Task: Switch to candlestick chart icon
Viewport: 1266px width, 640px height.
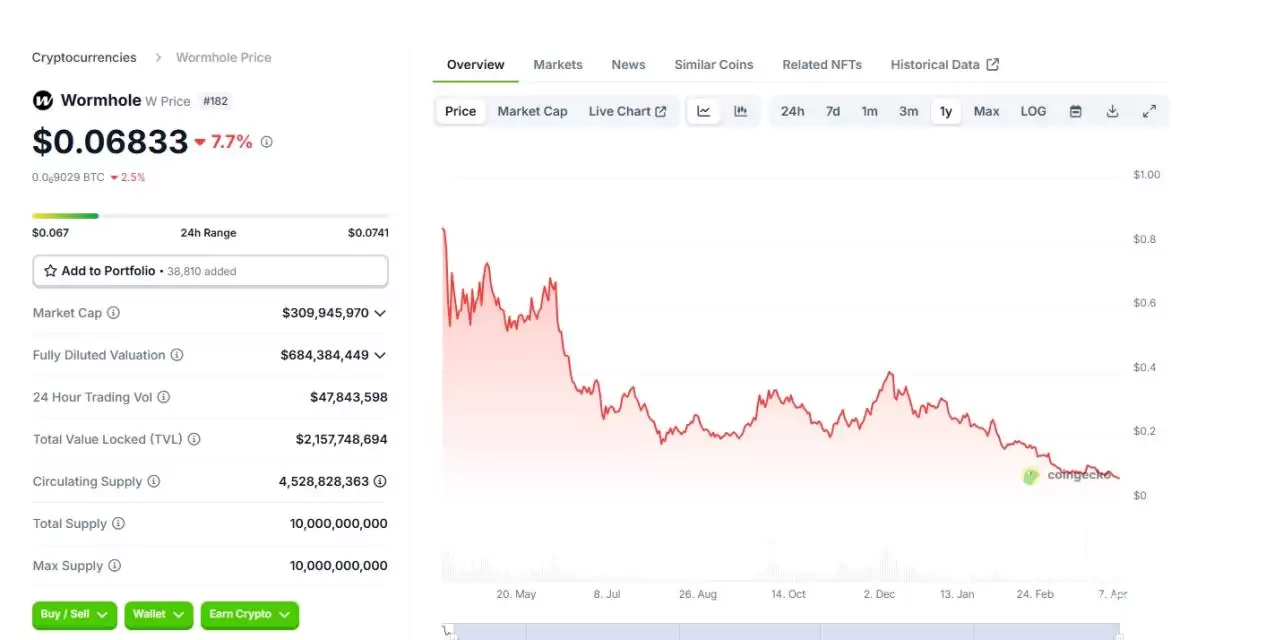Action: (x=741, y=111)
